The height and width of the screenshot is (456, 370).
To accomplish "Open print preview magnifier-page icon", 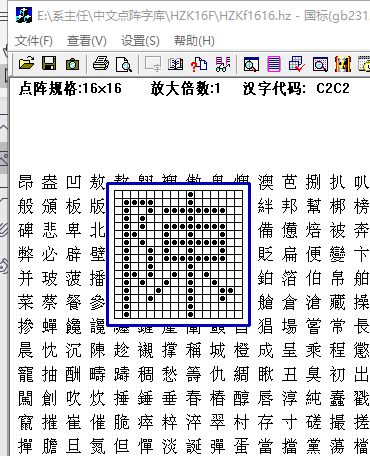I will (123, 63).
